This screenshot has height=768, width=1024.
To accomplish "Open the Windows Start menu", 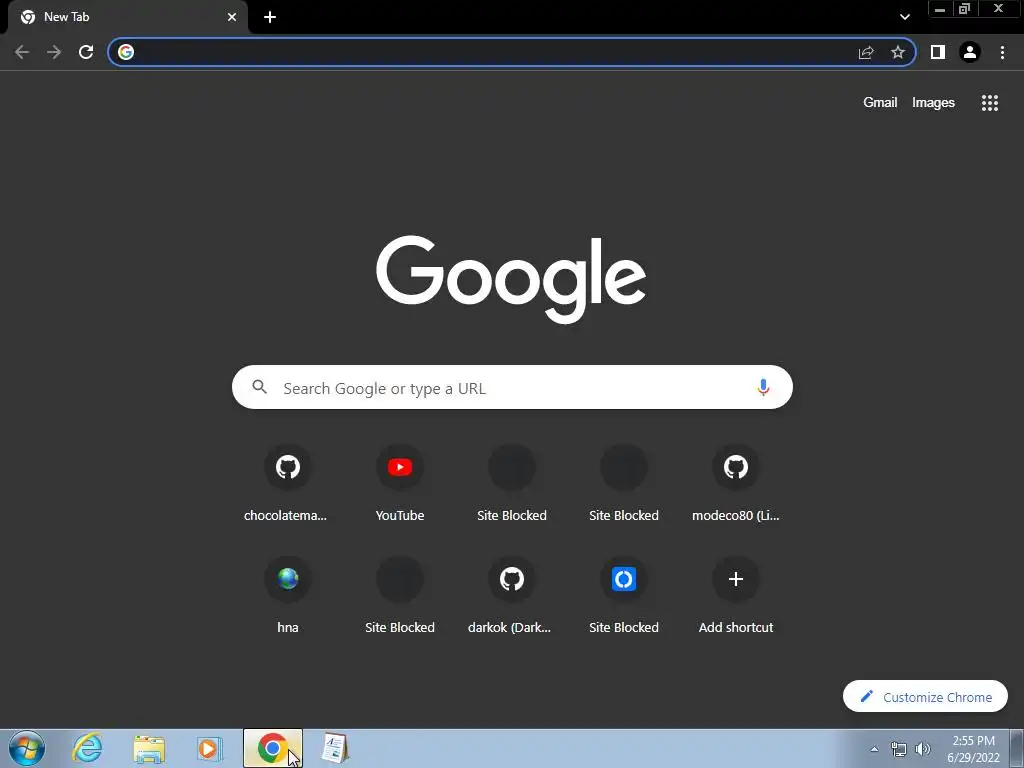I will click(x=27, y=748).
